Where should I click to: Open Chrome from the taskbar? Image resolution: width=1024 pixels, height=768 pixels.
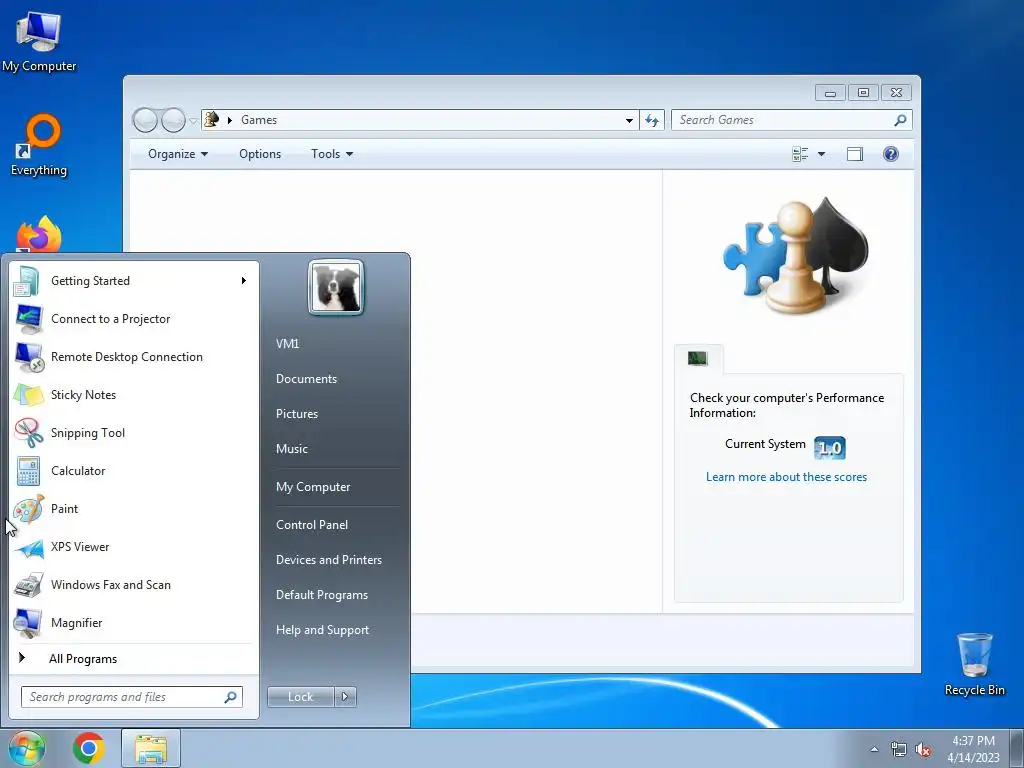(x=89, y=748)
